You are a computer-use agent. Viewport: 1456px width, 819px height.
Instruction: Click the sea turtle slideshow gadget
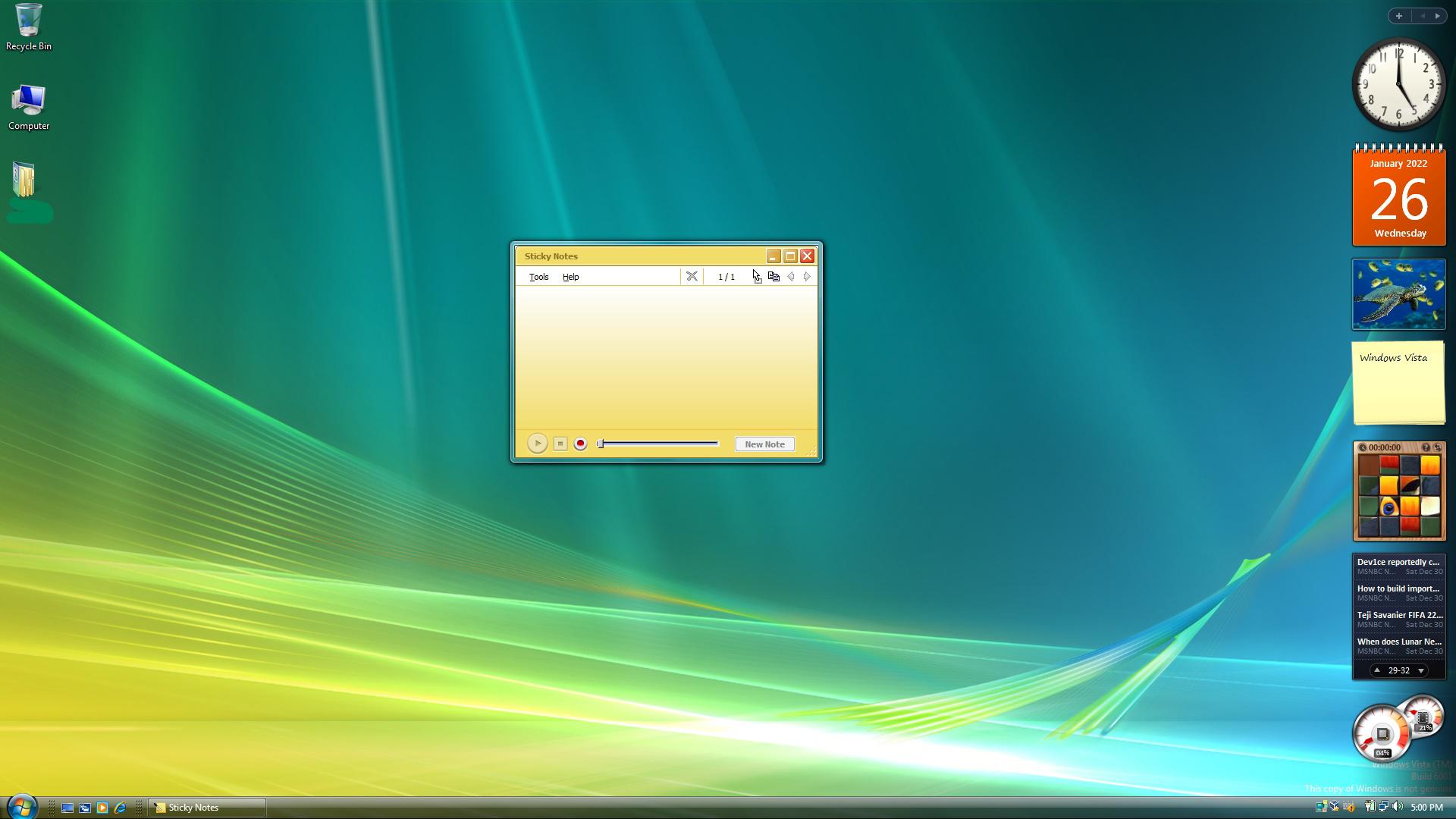coord(1398,294)
